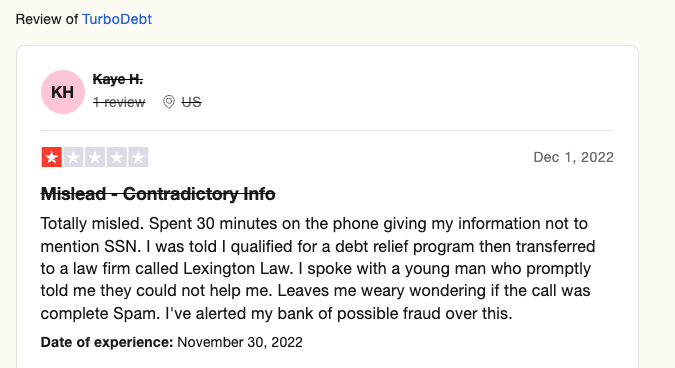
Task: Click 'Totally misled' opening sentence
Action: coord(93,224)
